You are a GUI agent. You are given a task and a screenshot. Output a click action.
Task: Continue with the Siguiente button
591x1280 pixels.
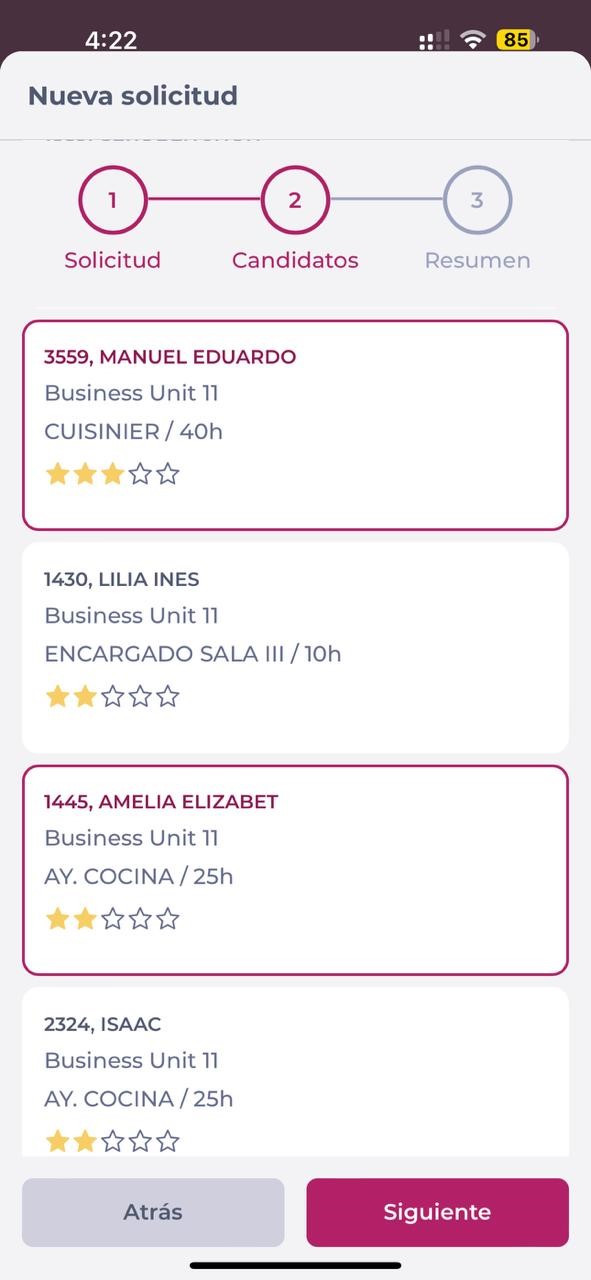(437, 1212)
